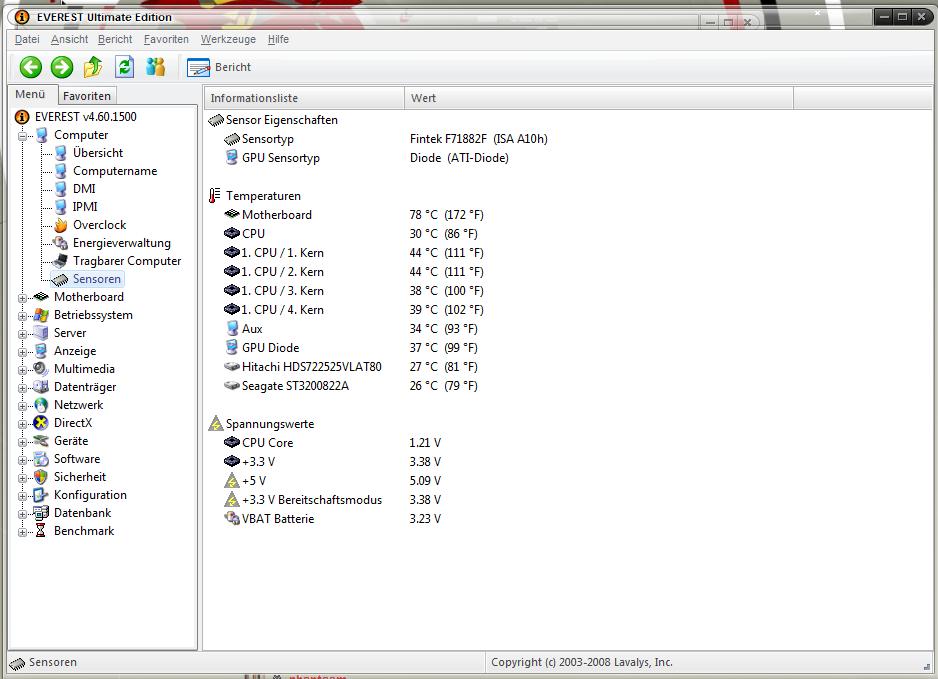Image resolution: width=938 pixels, height=679 pixels.
Task: Select Computername in the tree
Action: 115,171
